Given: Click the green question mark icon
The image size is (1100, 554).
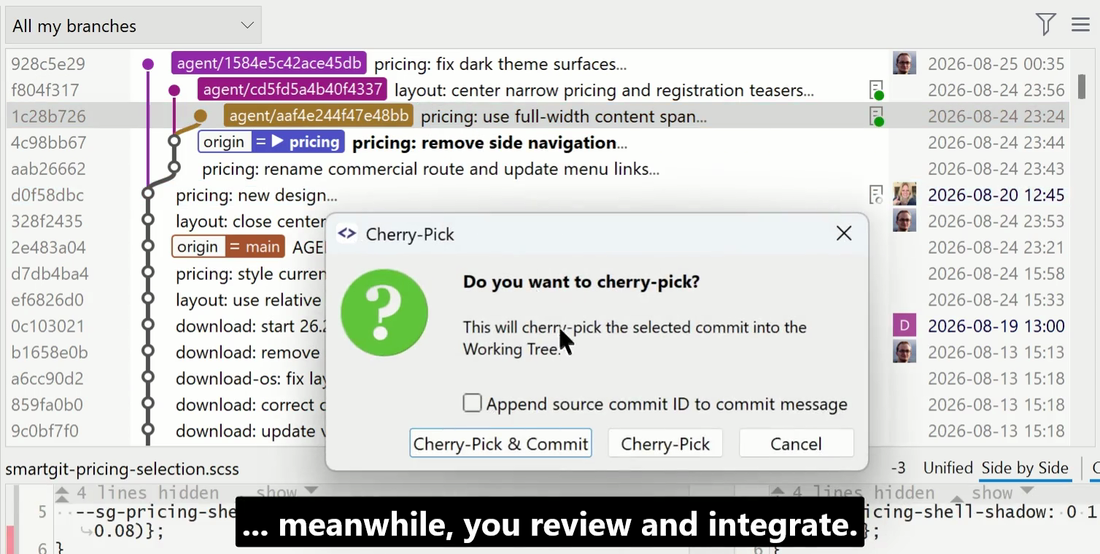Looking at the screenshot, I should click(384, 313).
